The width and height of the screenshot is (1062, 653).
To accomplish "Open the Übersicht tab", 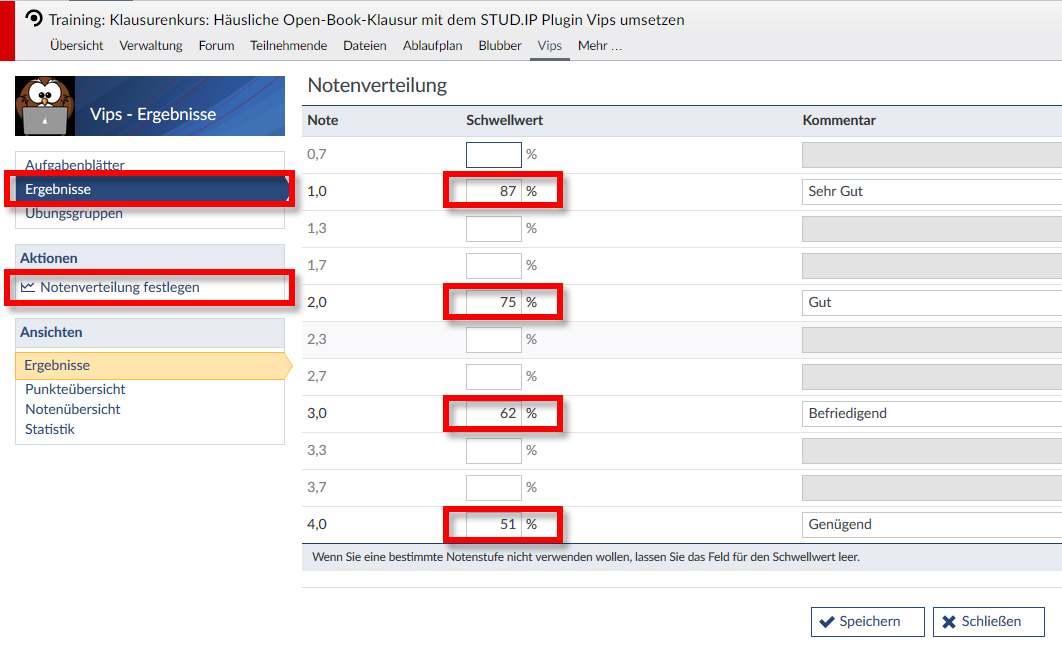I will click(x=77, y=45).
